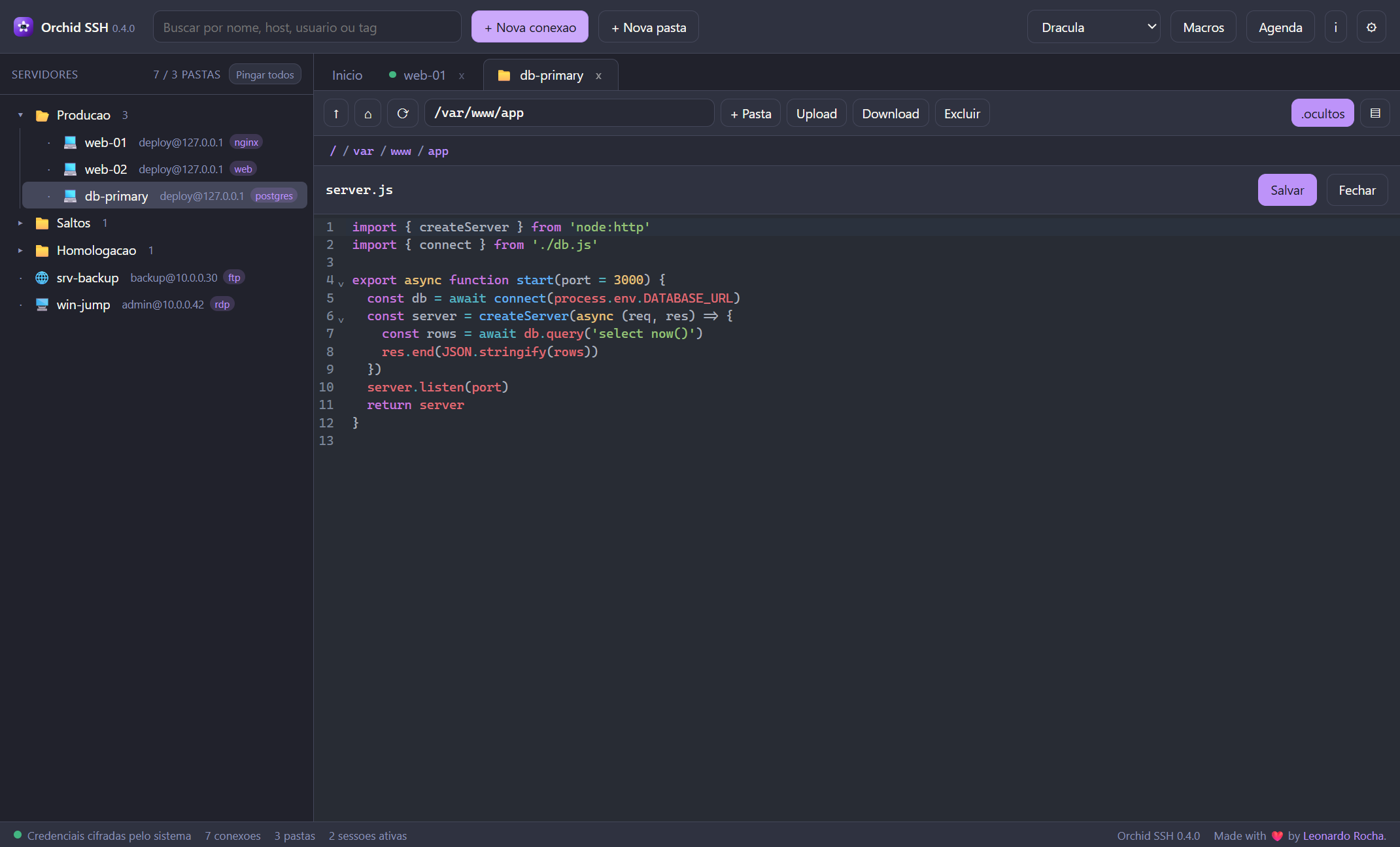
Task: Click the Download button
Action: click(890, 113)
